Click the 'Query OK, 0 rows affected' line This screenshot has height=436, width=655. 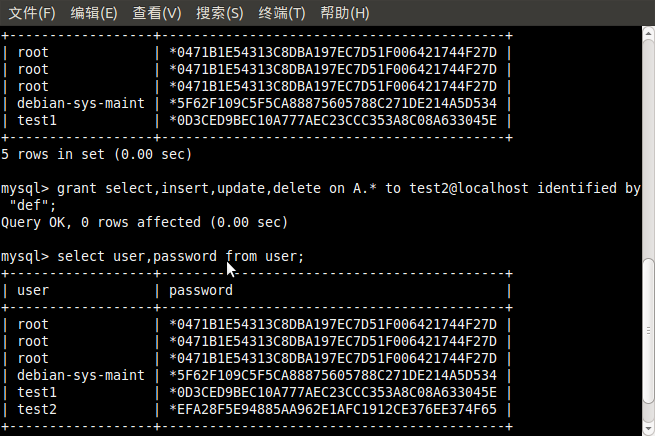(x=145, y=222)
